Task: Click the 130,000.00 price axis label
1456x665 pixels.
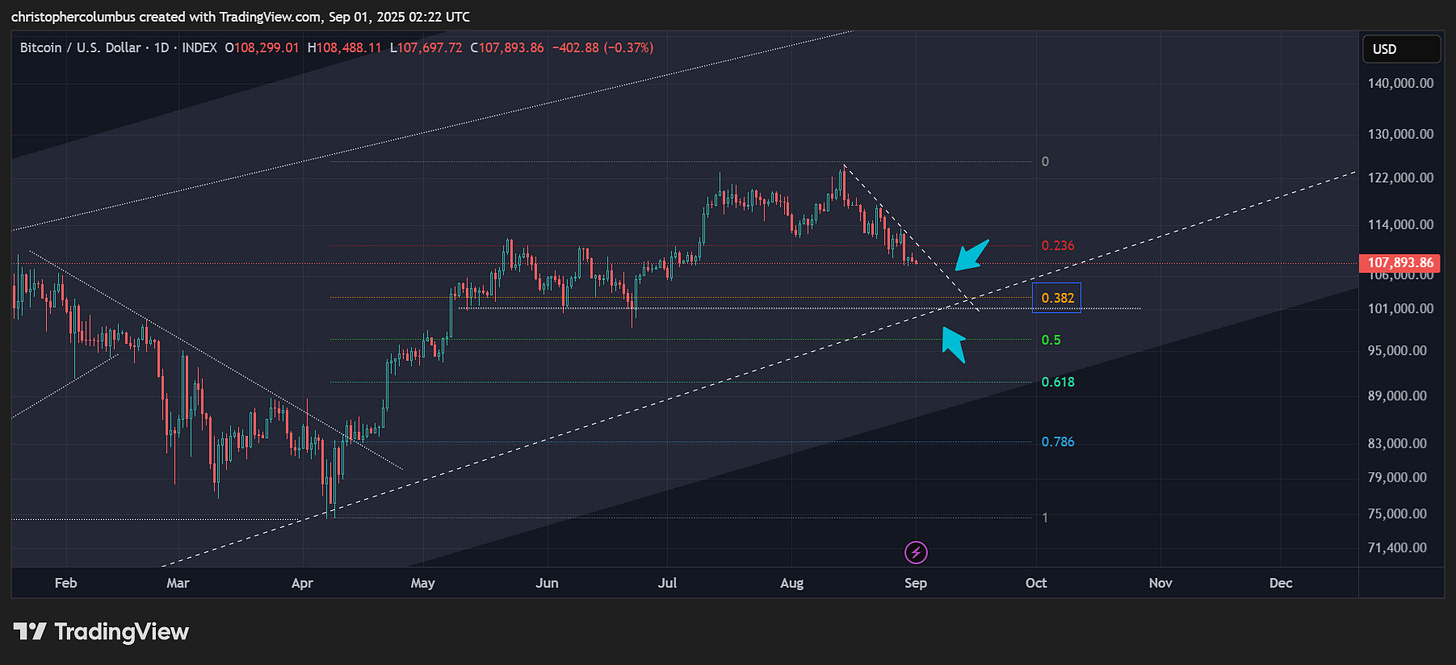Action: coord(1403,134)
